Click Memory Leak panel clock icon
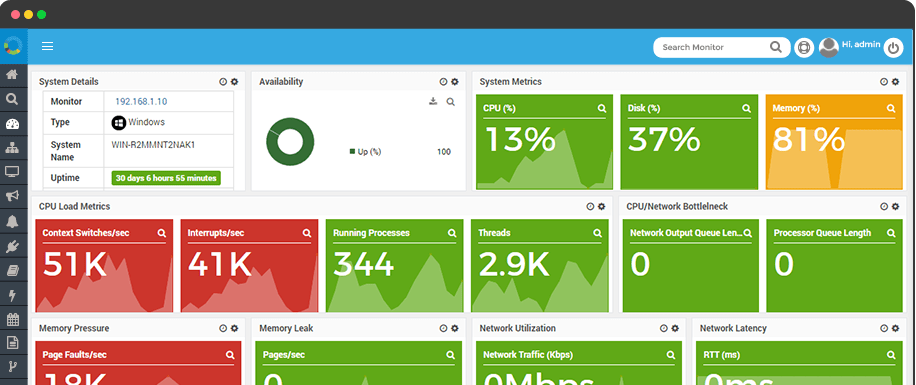The width and height of the screenshot is (916, 385). click(x=443, y=328)
